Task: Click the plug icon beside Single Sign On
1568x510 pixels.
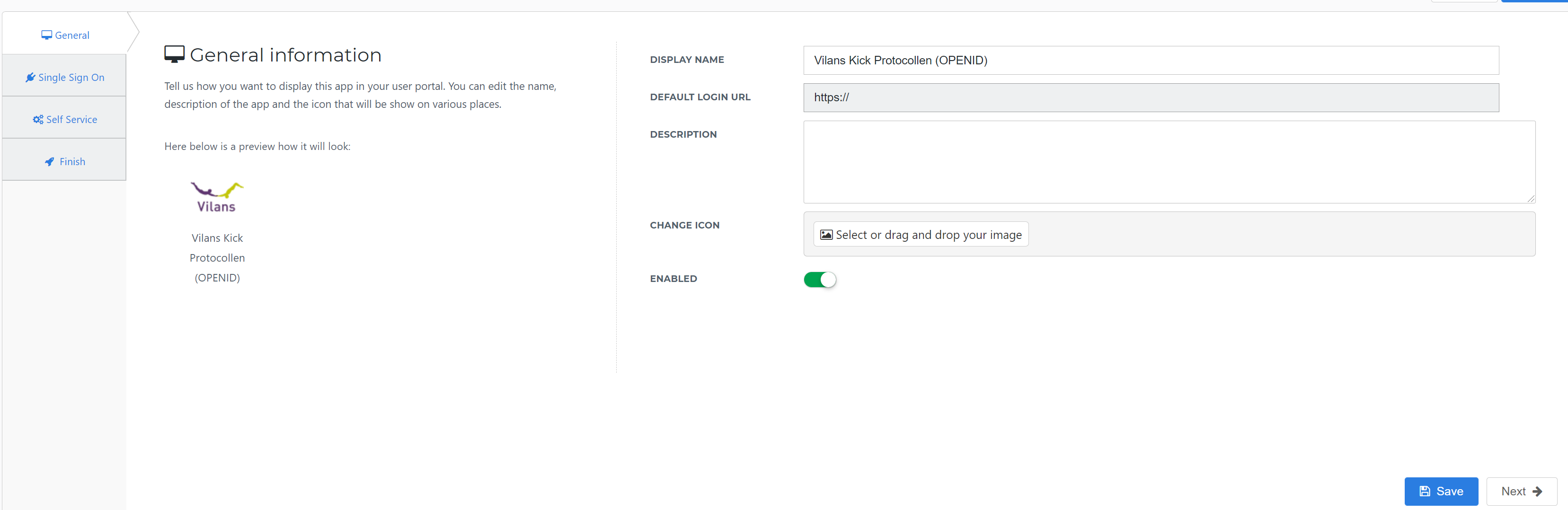Action: [30, 77]
